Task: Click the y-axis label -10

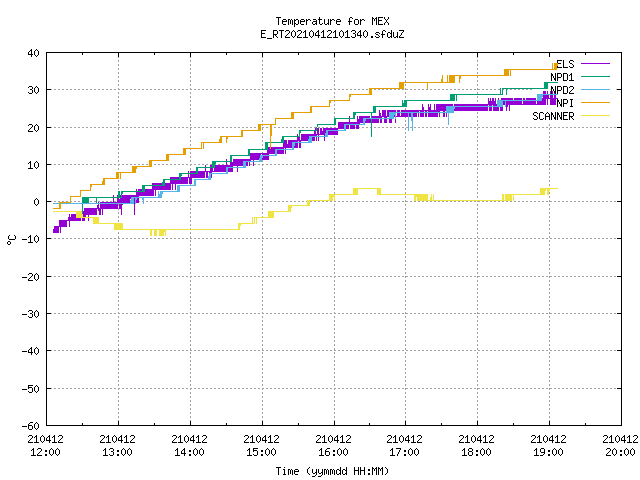Action: coord(31,239)
